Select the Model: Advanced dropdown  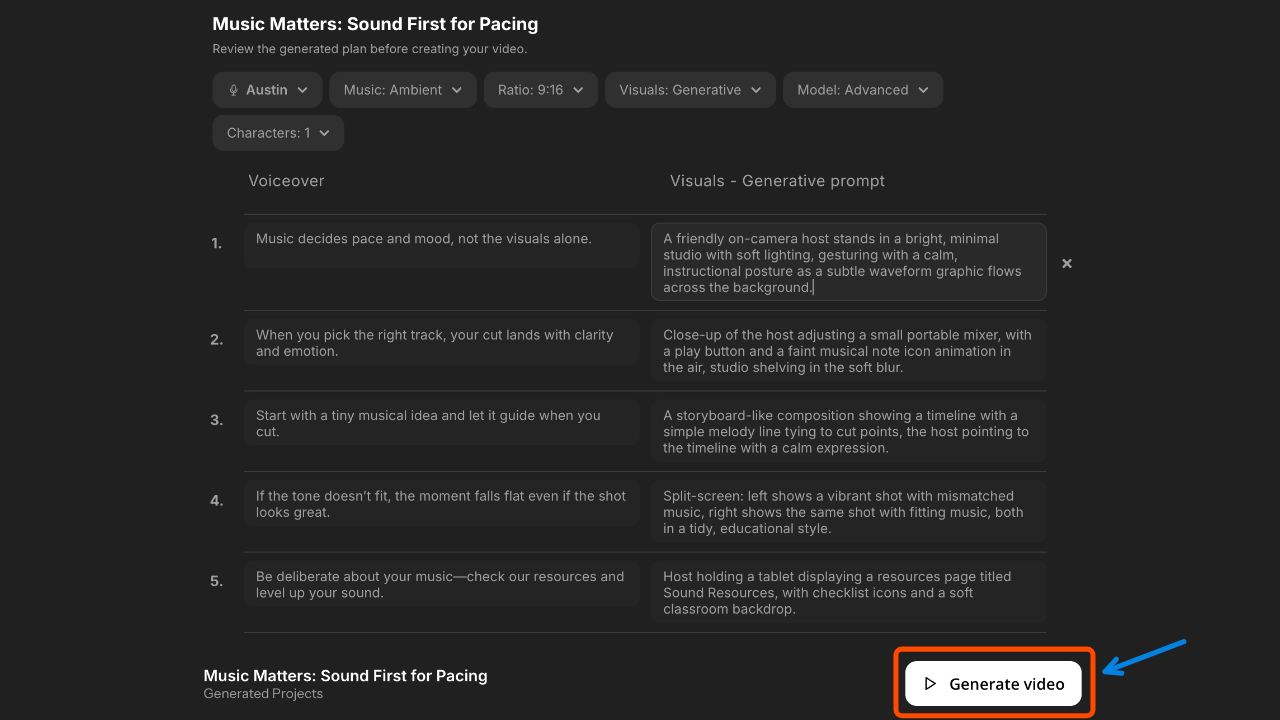(x=862, y=90)
